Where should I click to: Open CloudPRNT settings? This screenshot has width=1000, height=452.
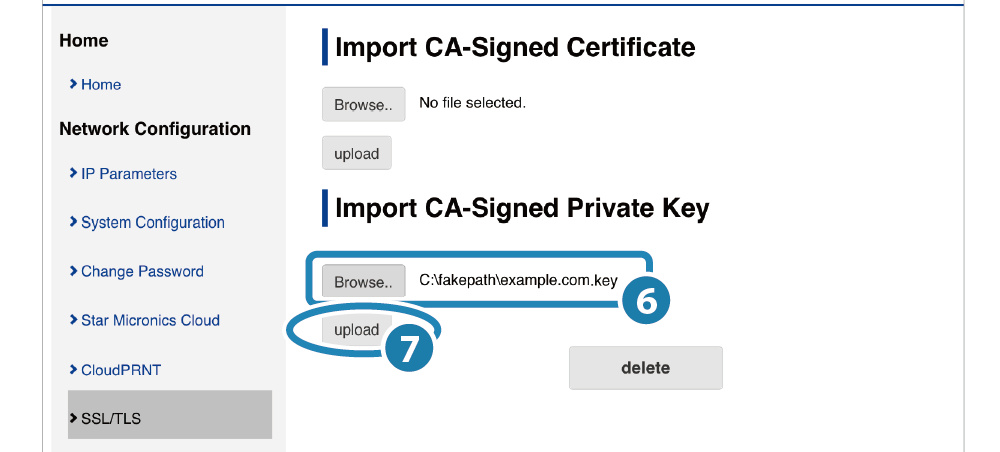(120, 370)
